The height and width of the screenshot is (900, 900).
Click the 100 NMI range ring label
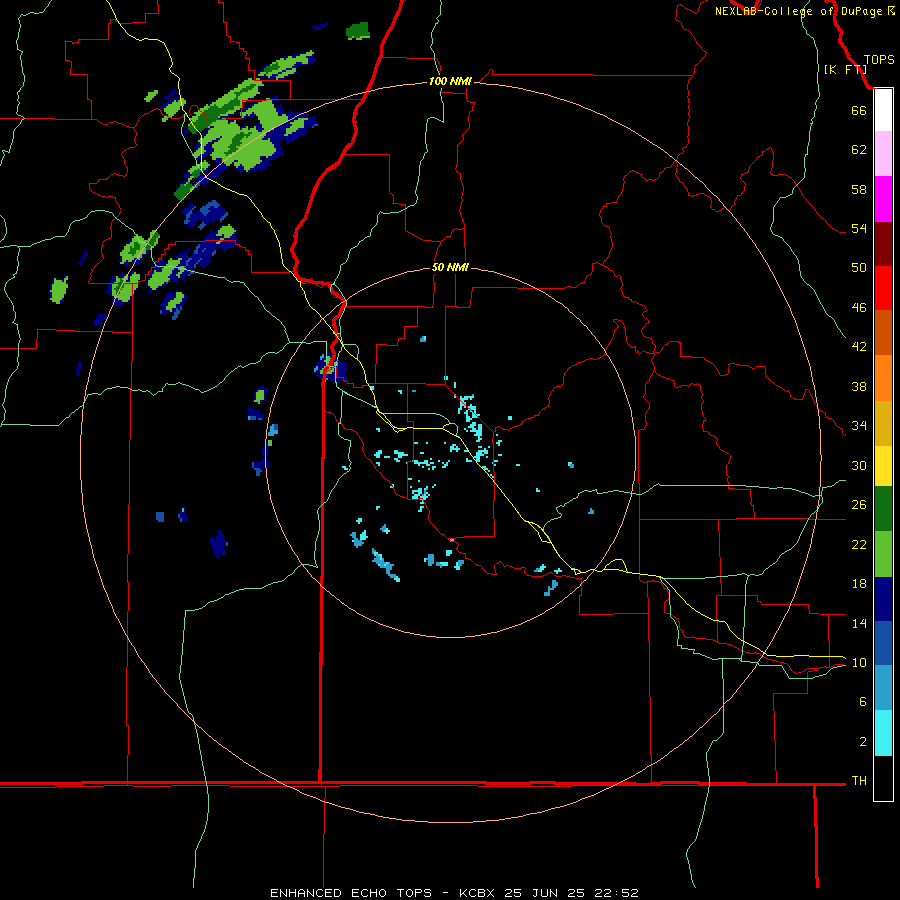click(x=450, y=81)
